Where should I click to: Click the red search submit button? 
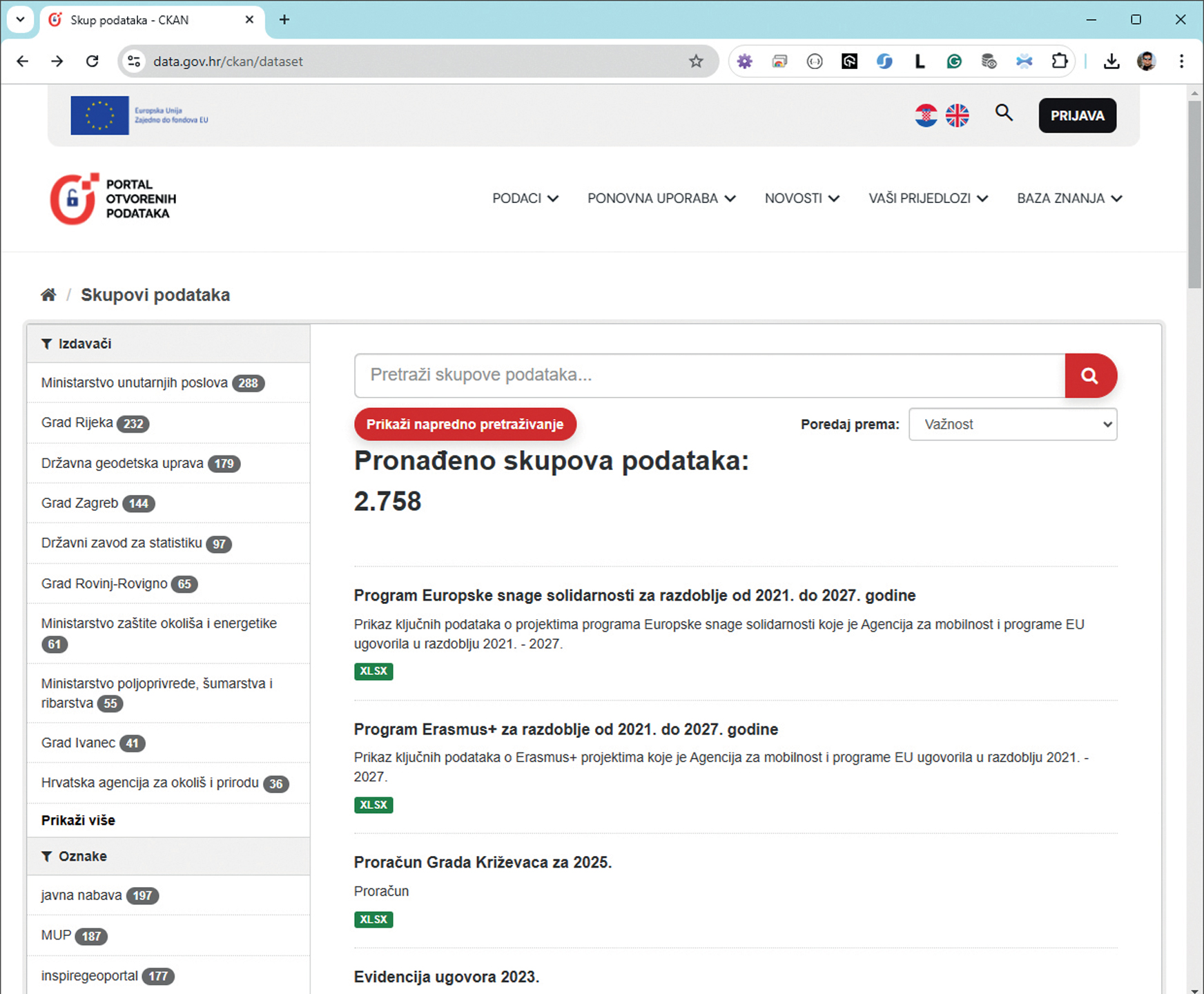tap(1090, 376)
